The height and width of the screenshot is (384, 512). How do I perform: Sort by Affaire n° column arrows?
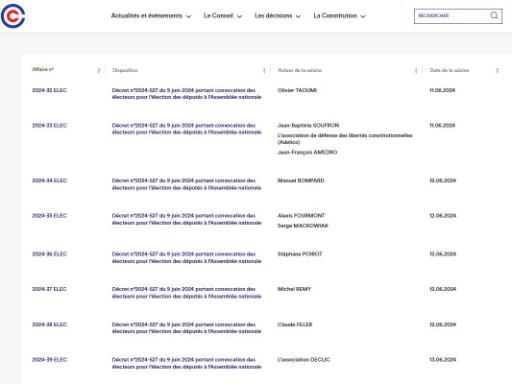point(99,70)
